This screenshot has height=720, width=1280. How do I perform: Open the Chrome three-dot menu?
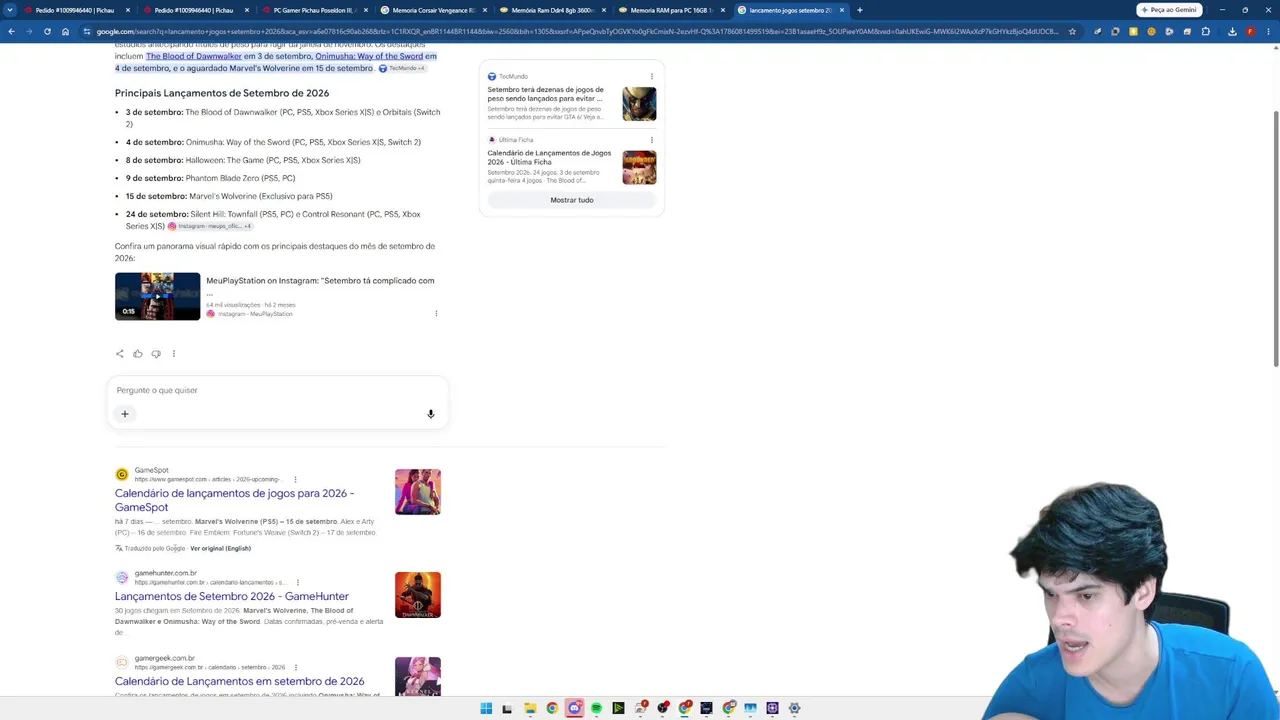(x=1268, y=31)
